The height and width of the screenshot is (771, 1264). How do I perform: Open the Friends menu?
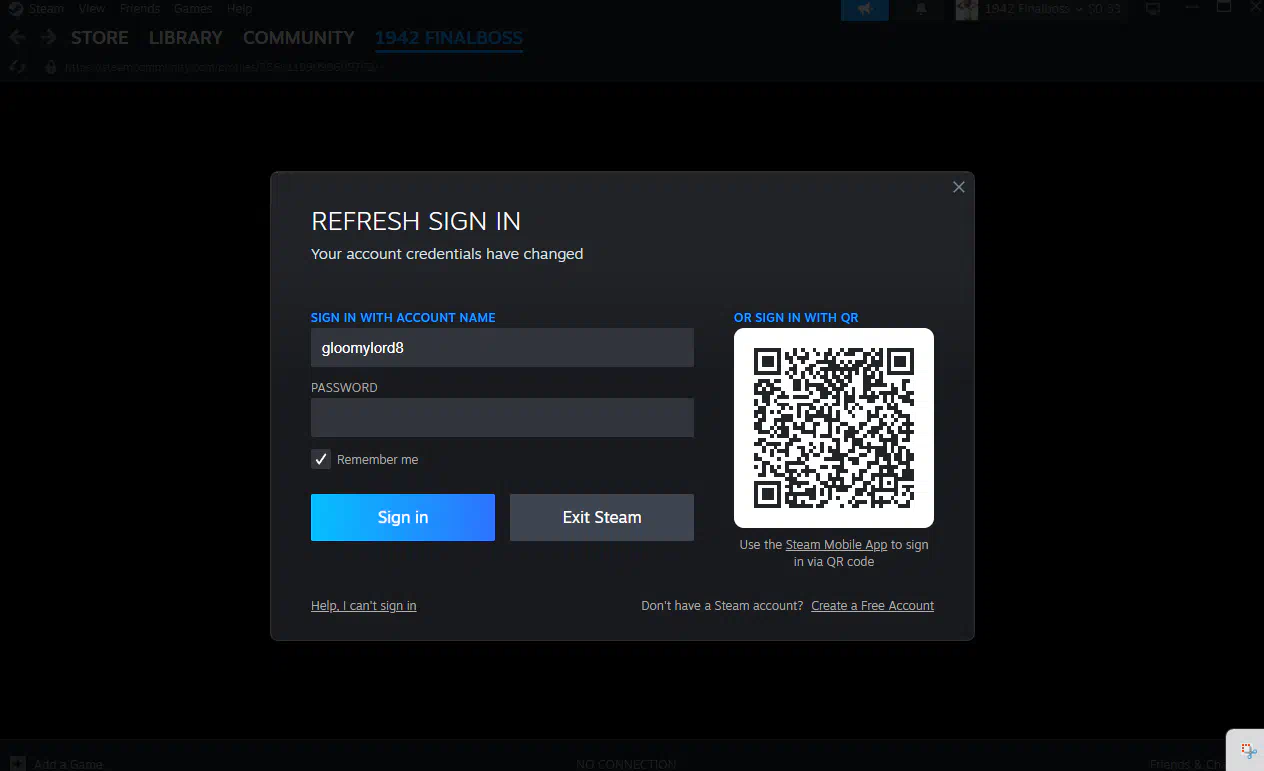pyautogui.click(x=139, y=8)
